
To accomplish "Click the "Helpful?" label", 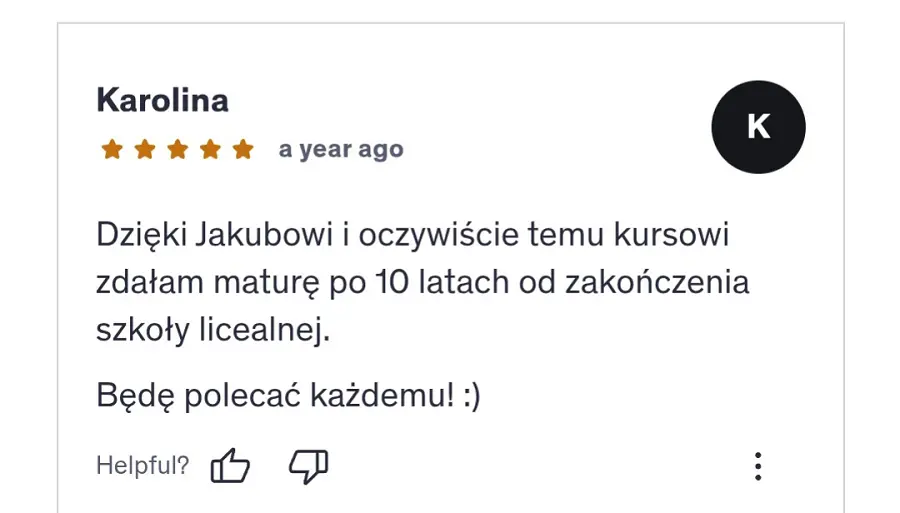I will pyautogui.click(x=142, y=466).
